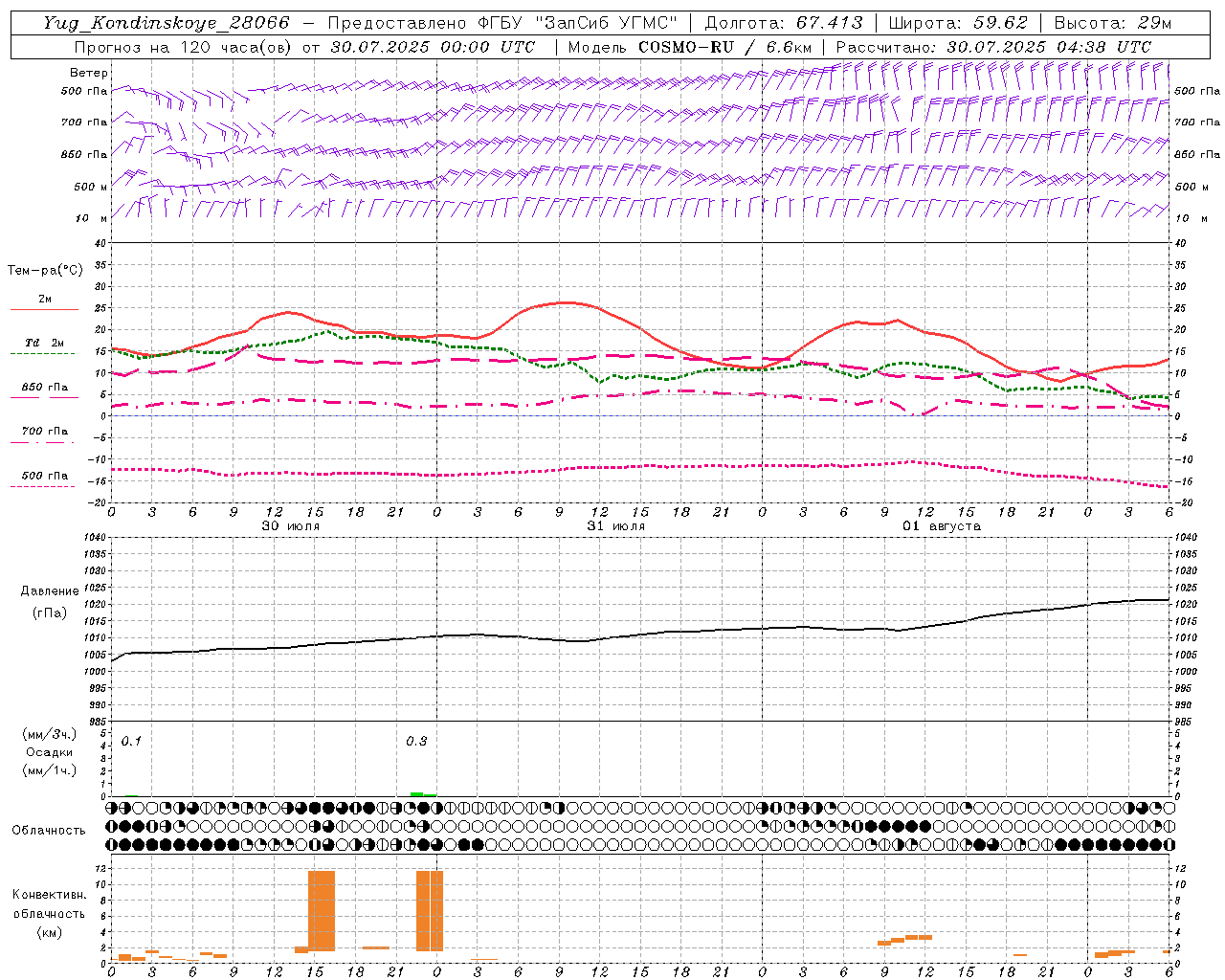Click the pink dotted line sample under legend 500 гПа
The width and height of the screenshot is (1225, 980).
coord(42,487)
